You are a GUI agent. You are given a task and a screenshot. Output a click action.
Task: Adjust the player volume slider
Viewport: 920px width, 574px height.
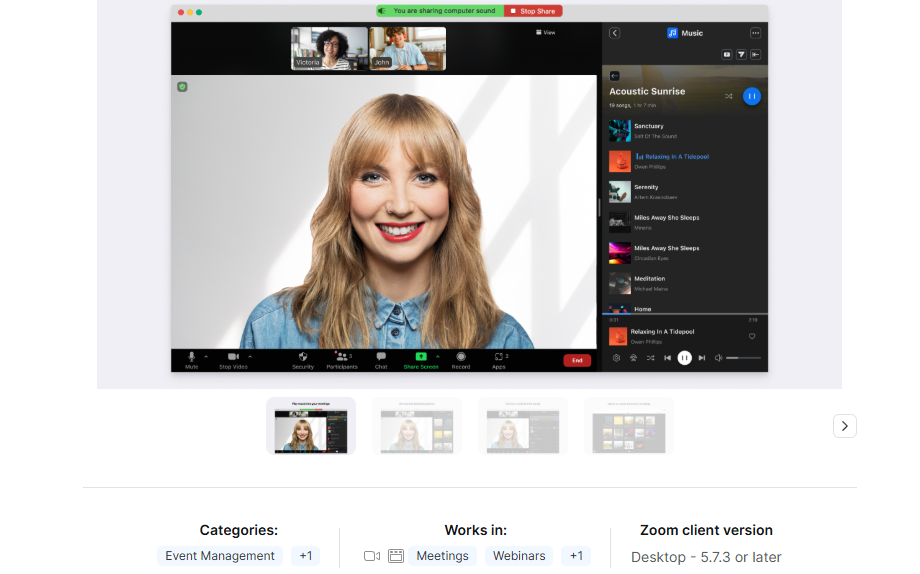tap(743, 358)
